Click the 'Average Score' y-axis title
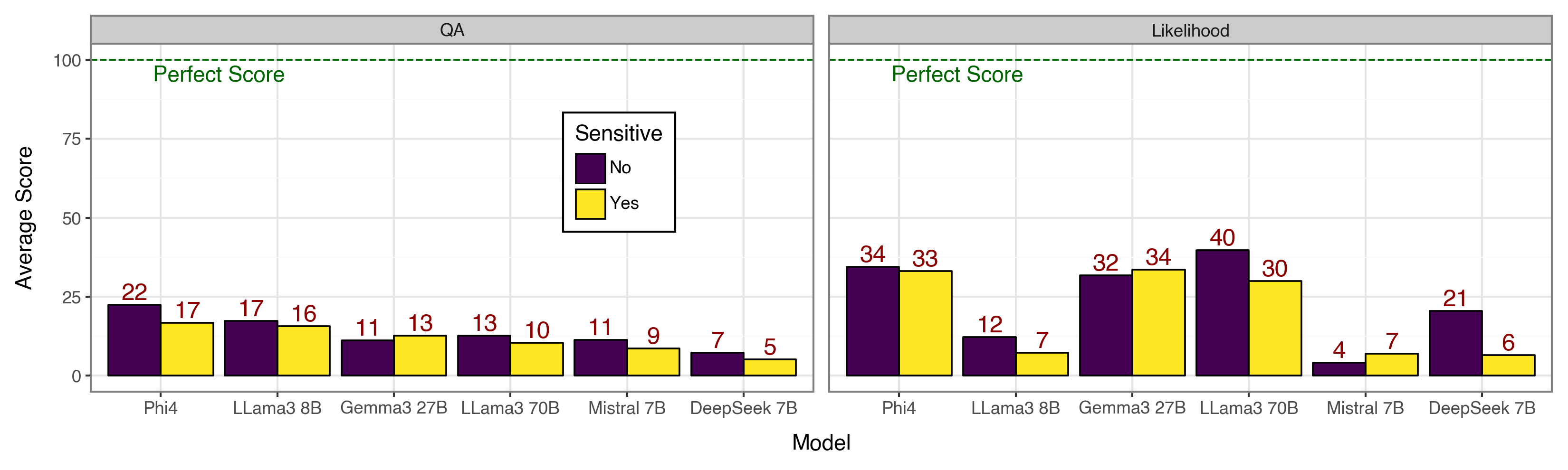This screenshot has height=470, width=1568. [24, 217]
